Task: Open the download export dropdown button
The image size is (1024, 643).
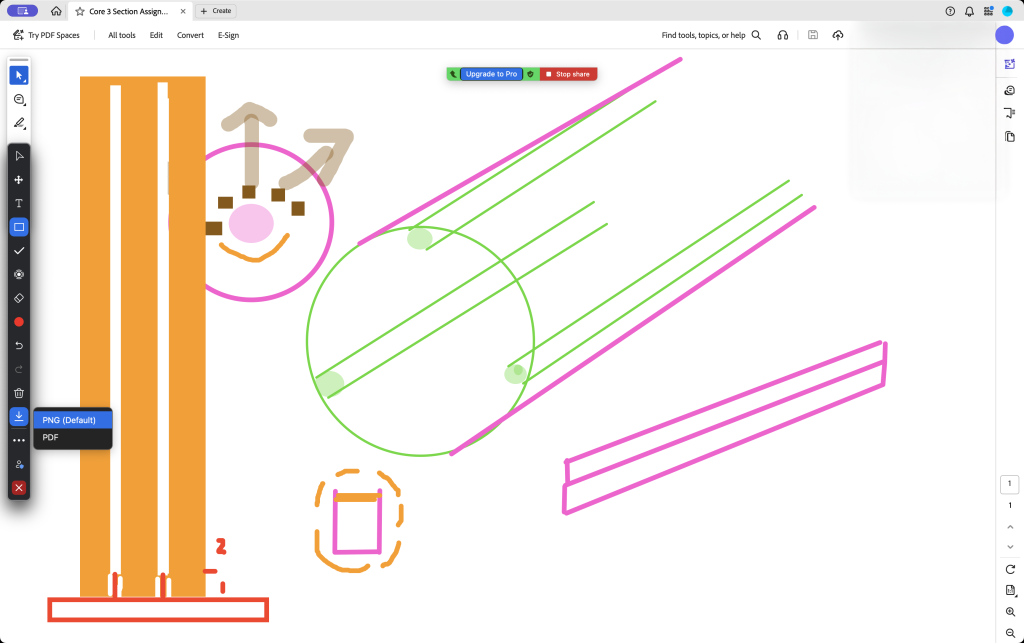Action: [x=19, y=416]
